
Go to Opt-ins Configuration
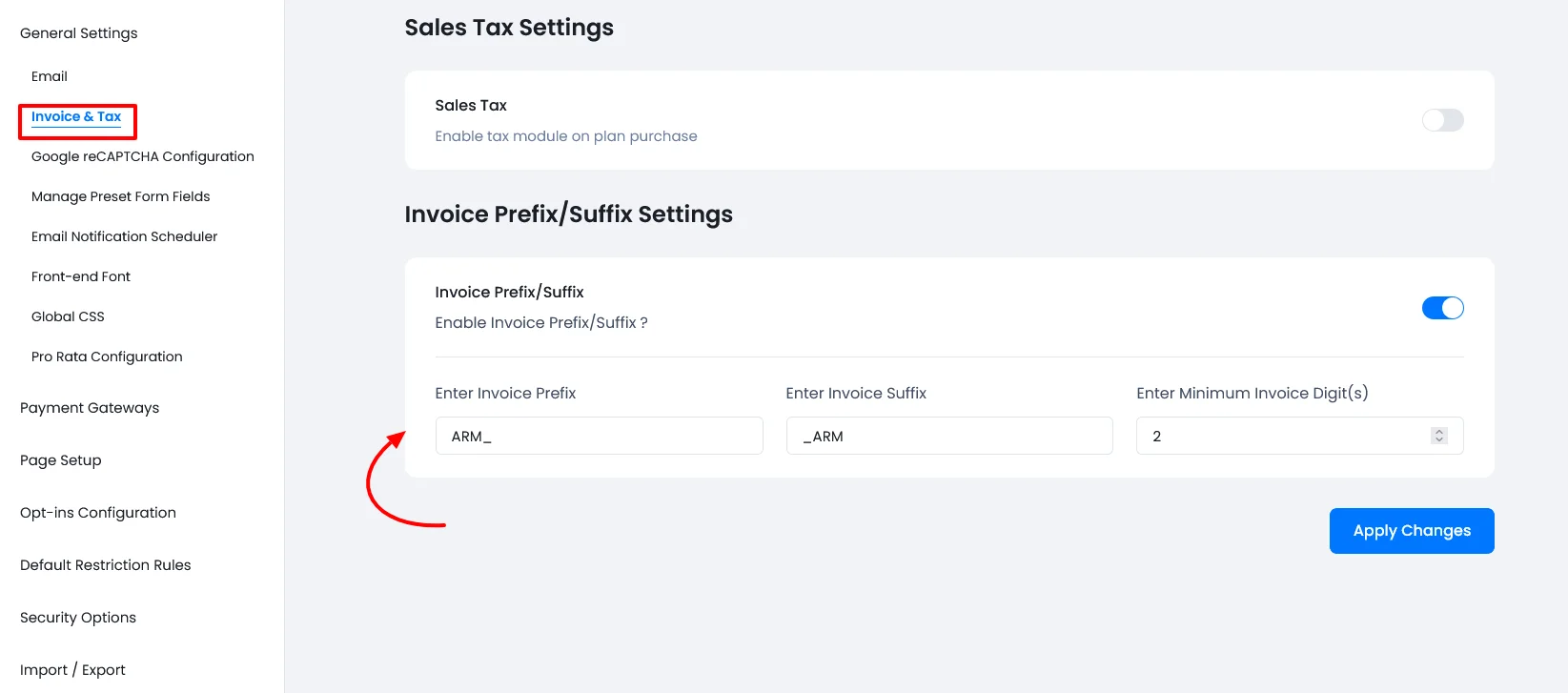tap(98, 513)
